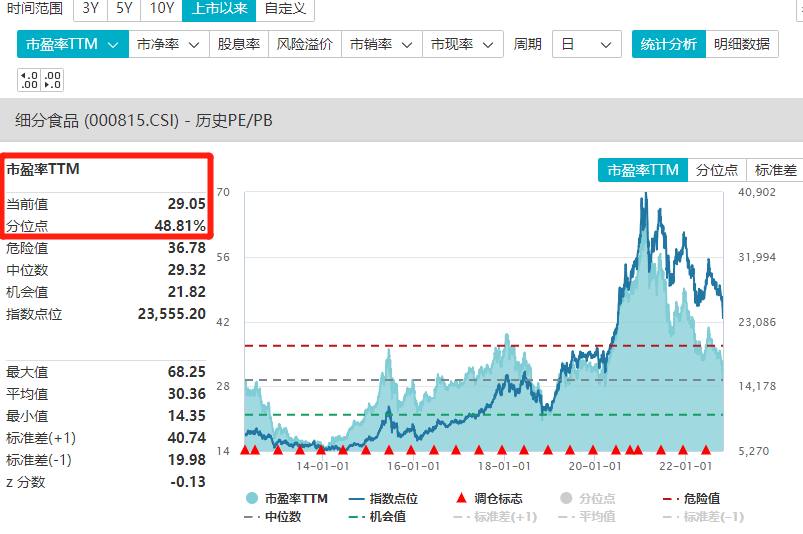The width and height of the screenshot is (803, 534).
Task: Switch to the 分位点 chart tab
Action: (717, 170)
